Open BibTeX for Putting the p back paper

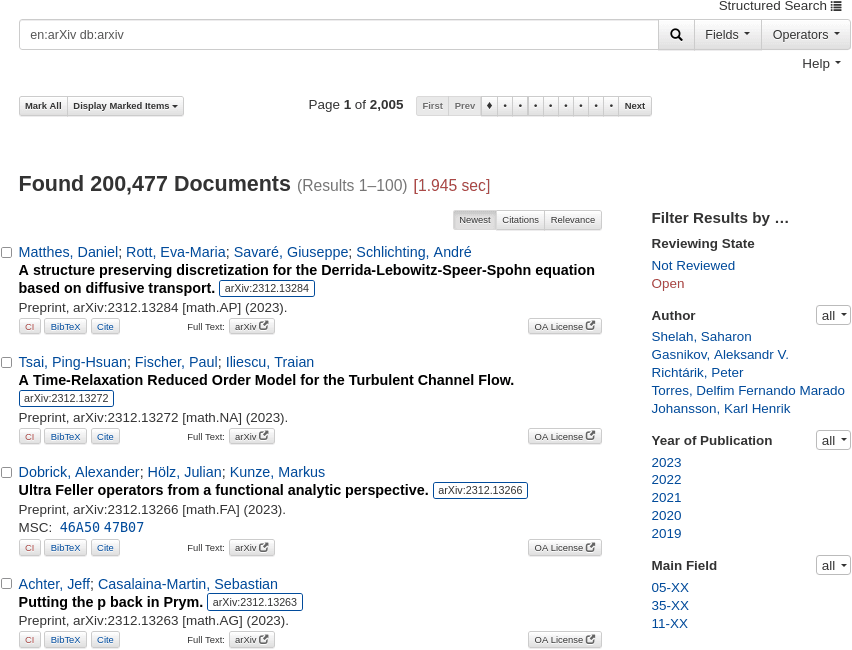coord(66,640)
